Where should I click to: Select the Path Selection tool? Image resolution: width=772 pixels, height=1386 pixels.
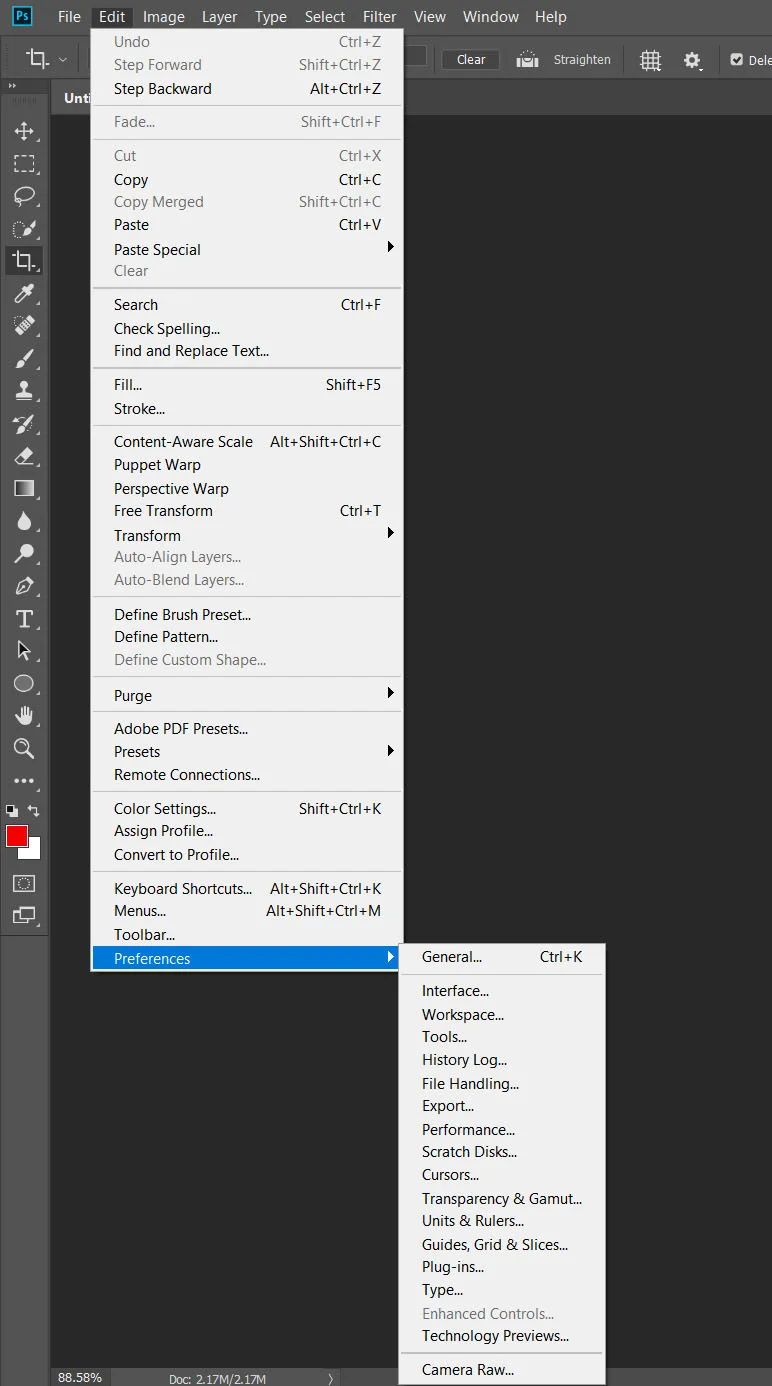click(24, 651)
